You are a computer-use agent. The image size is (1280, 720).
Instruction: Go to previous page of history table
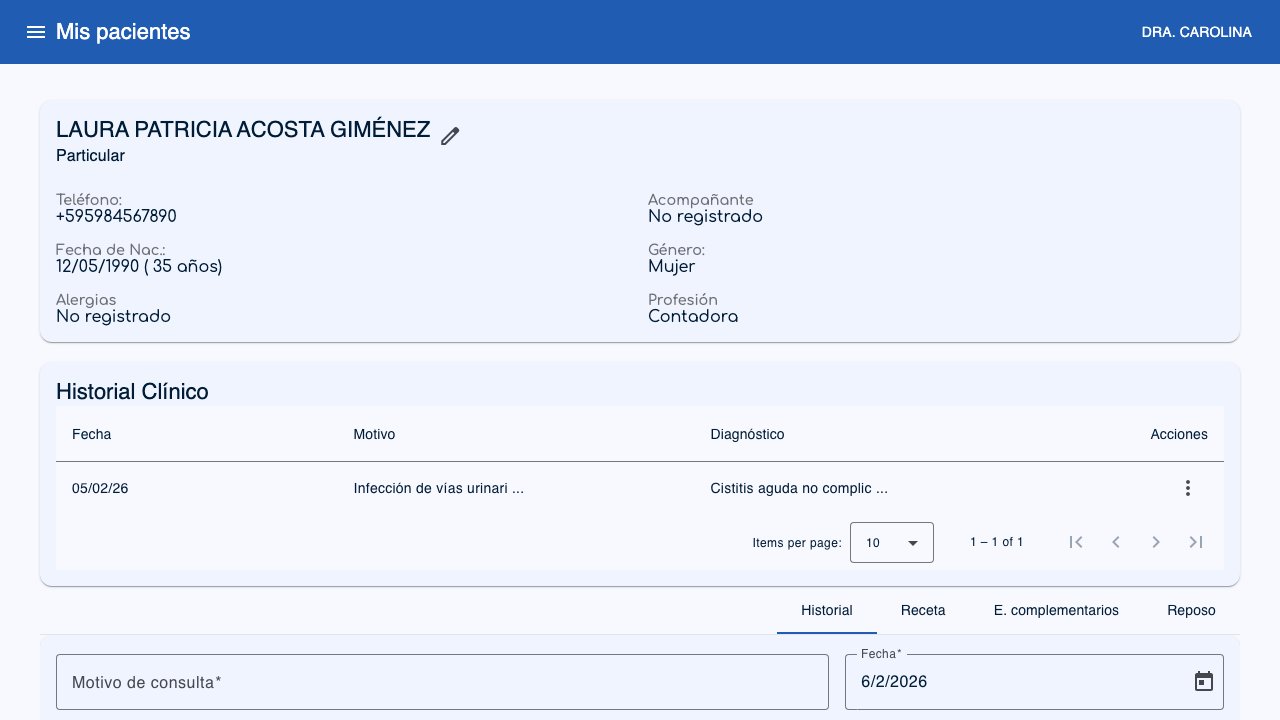[1116, 542]
